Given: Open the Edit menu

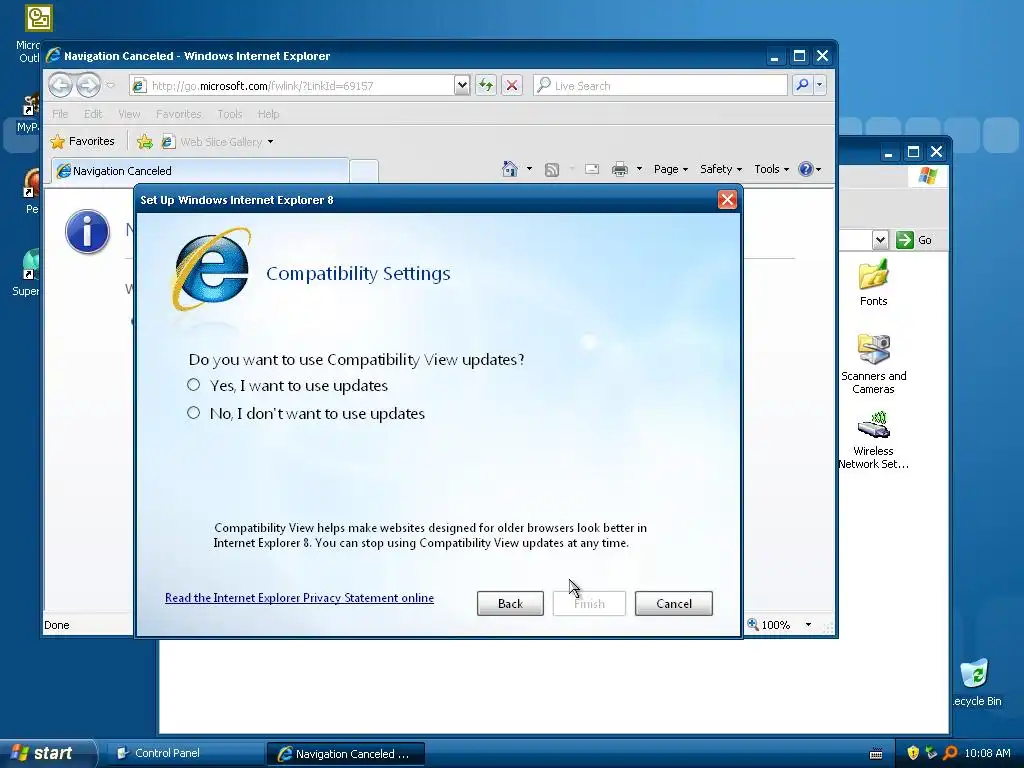Looking at the screenshot, I should (93, 114).
